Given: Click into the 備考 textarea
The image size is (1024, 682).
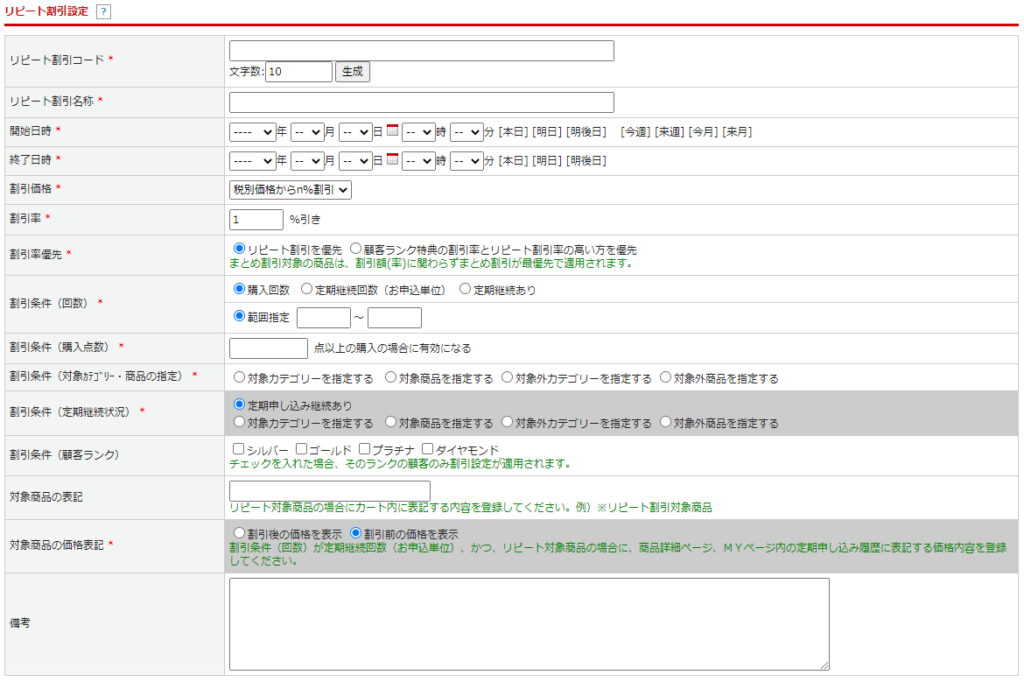Looking at the screenshot, I should coord(528,623).
